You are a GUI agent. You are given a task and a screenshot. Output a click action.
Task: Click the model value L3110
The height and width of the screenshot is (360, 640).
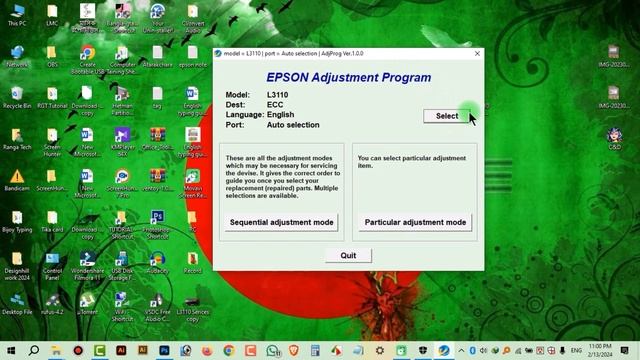pos(278,95)
